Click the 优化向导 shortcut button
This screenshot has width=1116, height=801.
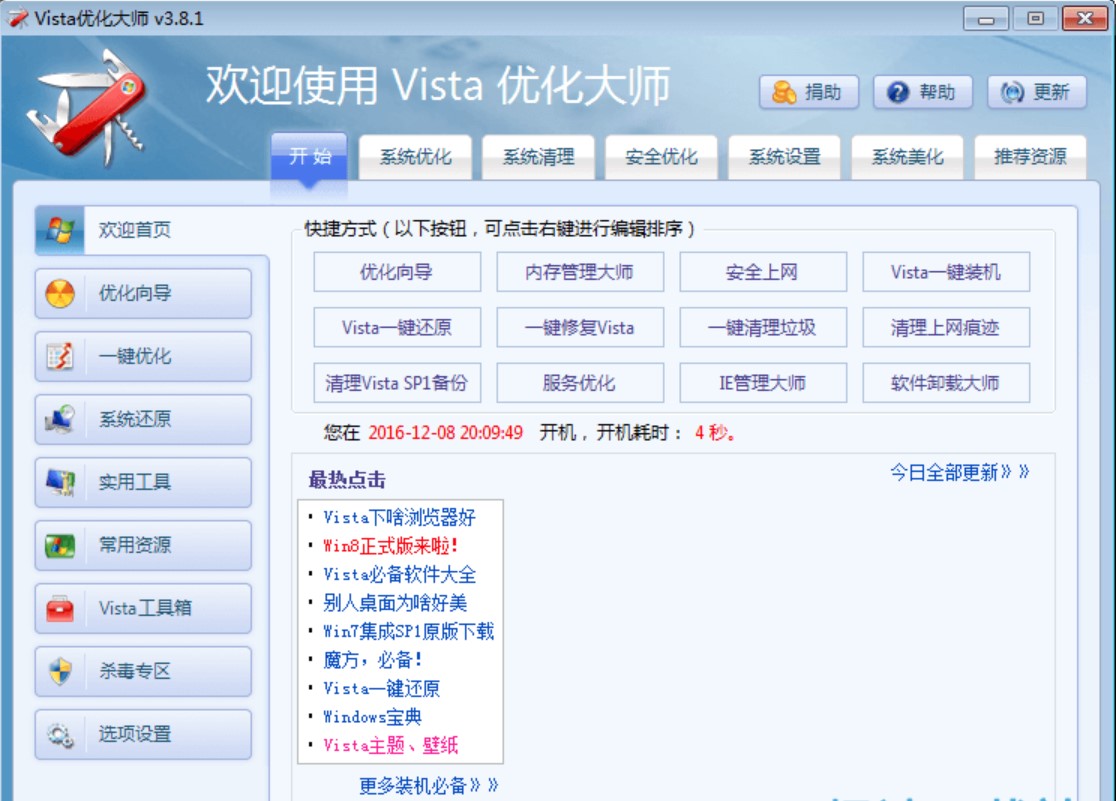click(x=397, y=272)
